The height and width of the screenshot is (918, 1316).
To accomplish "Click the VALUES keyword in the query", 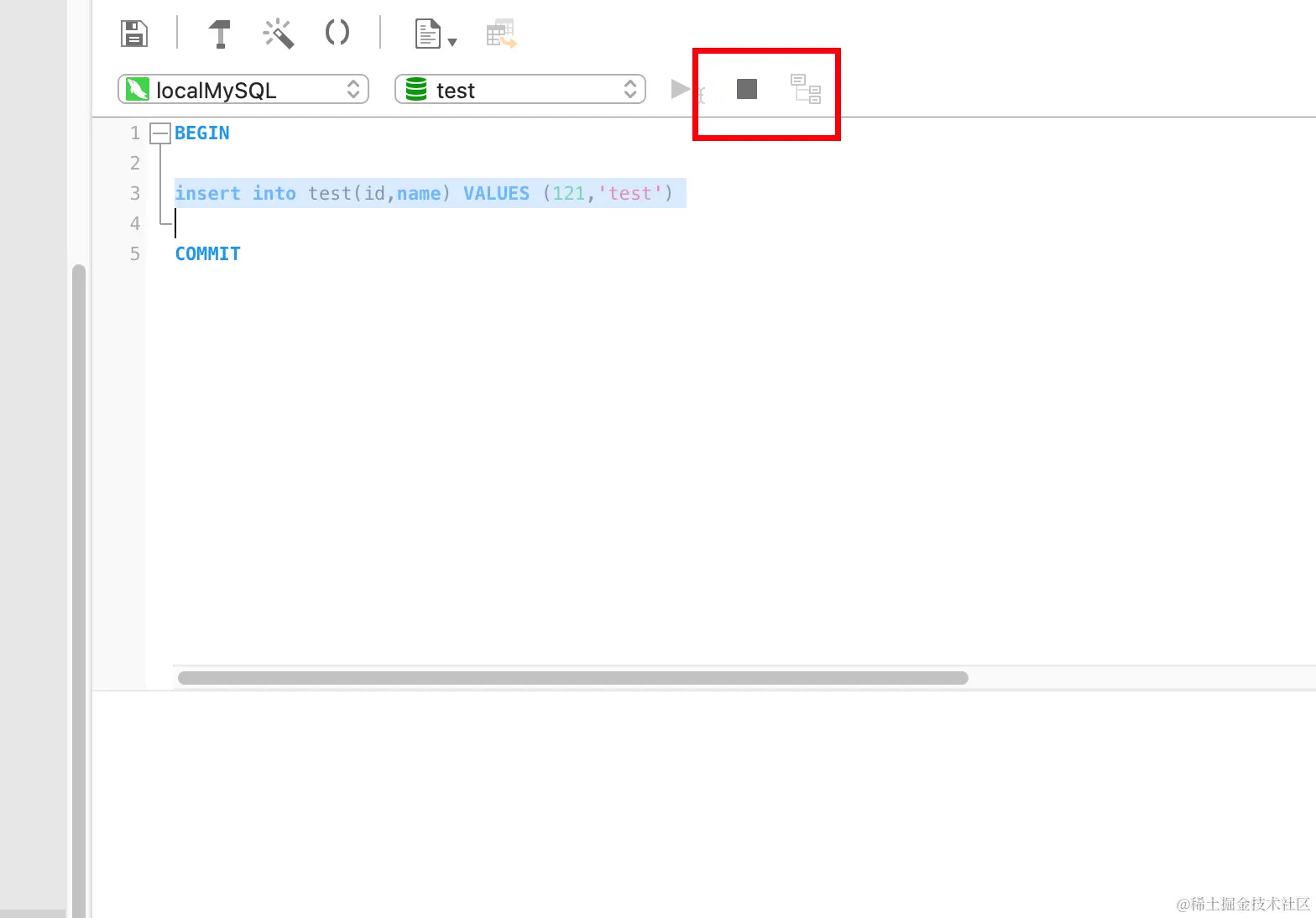I will point(497,193).
